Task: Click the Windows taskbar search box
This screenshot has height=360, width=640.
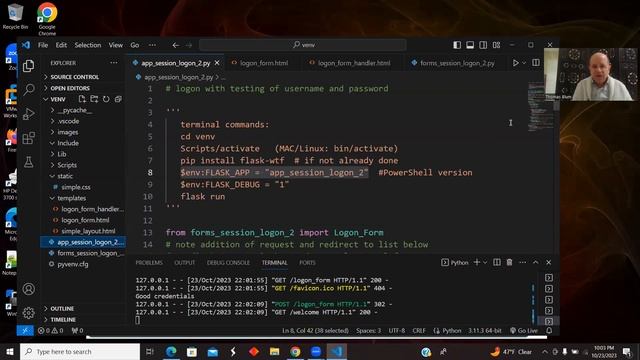Action: point(80,351)
